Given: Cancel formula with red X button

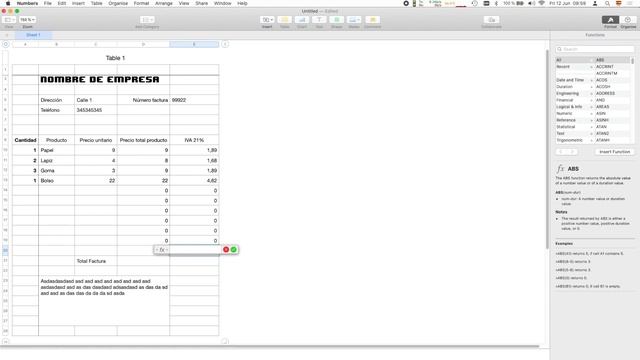Looking at the screenshot, I should [x=226, y=249].
